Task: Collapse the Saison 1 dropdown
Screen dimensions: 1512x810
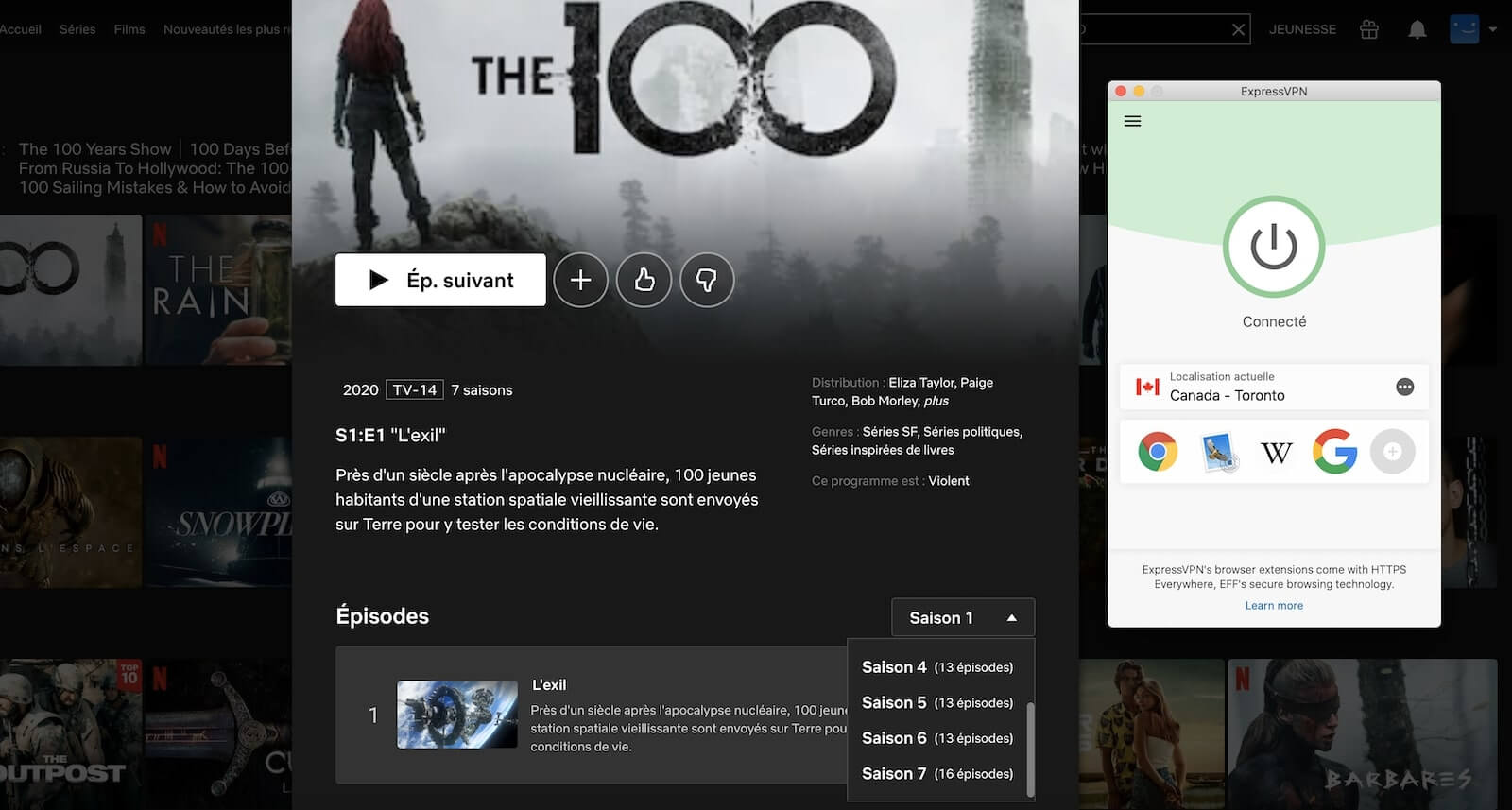Action: click(x=963, y=617)
